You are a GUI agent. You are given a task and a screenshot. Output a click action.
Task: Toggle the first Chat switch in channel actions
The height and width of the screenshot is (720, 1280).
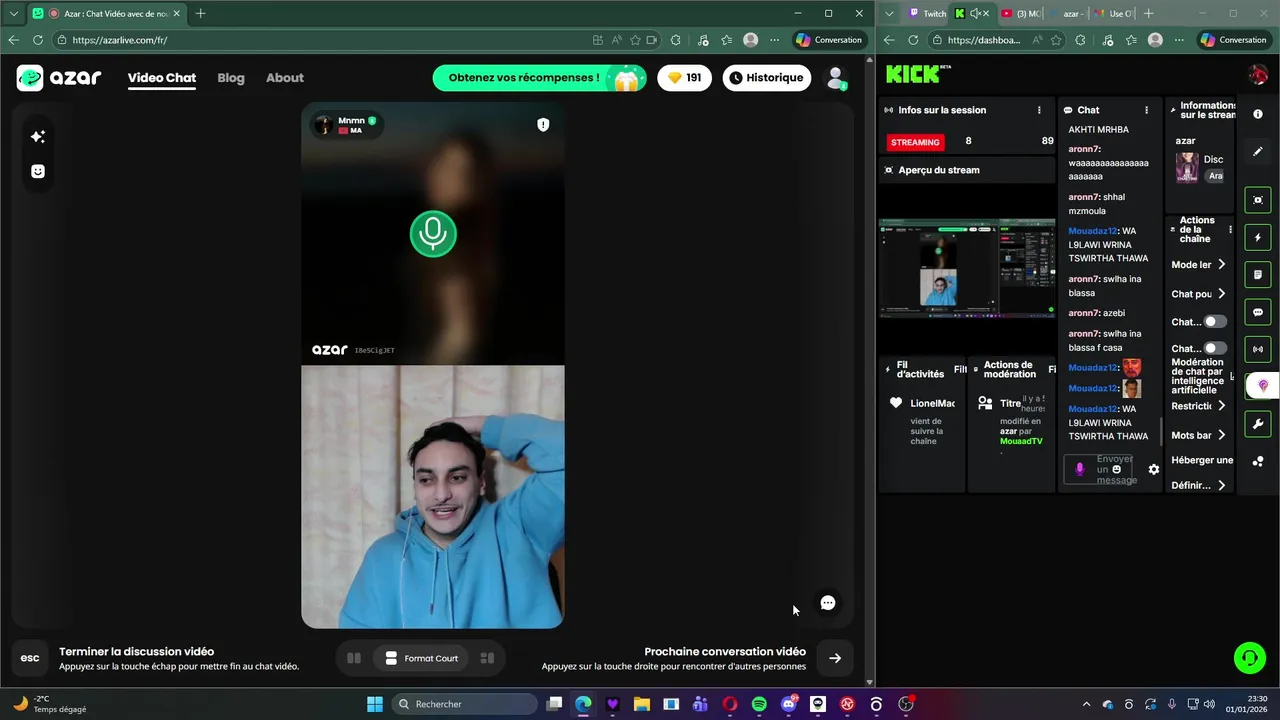click(x=1214, y=322)
